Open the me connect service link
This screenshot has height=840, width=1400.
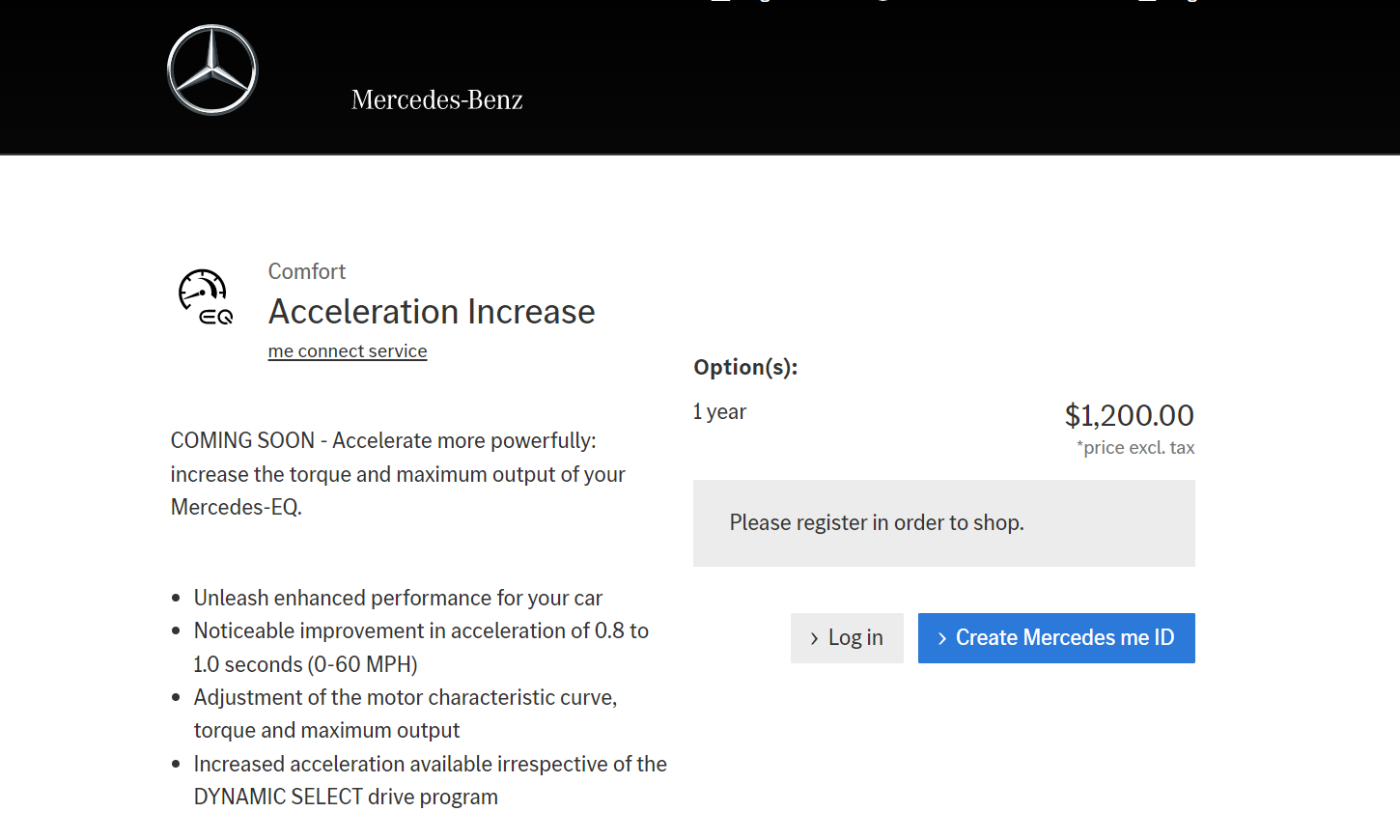click(x=348, y=351)
